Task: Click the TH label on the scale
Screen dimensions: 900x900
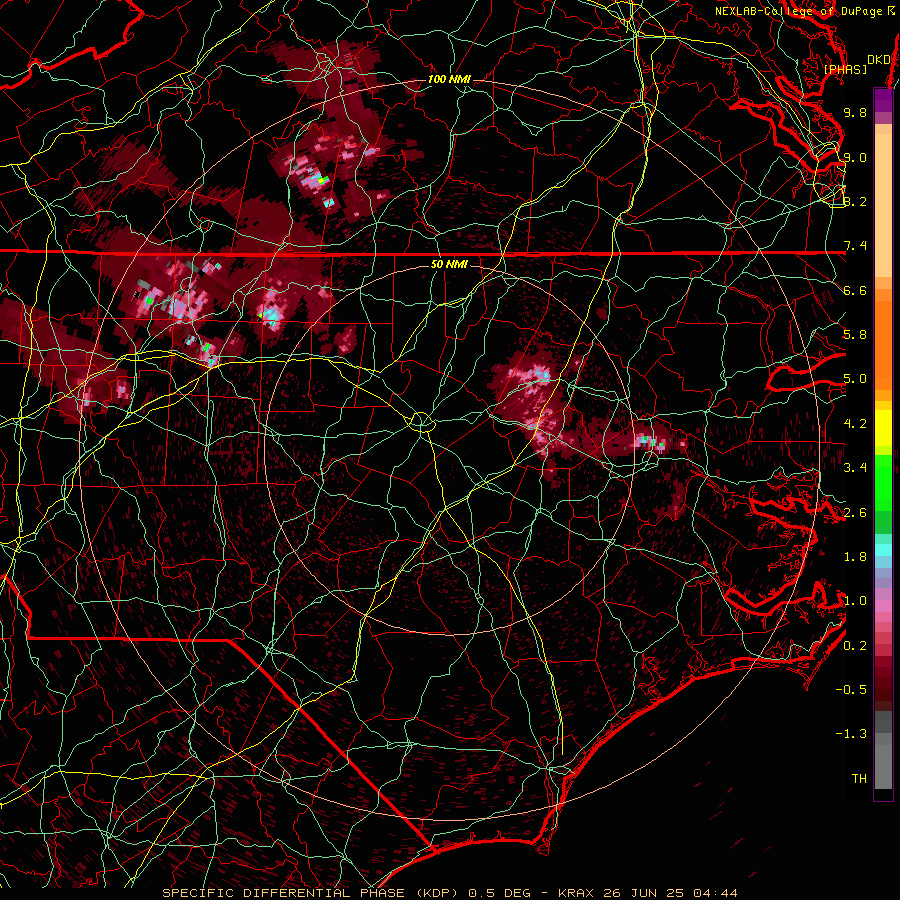Action: (859, 779)
